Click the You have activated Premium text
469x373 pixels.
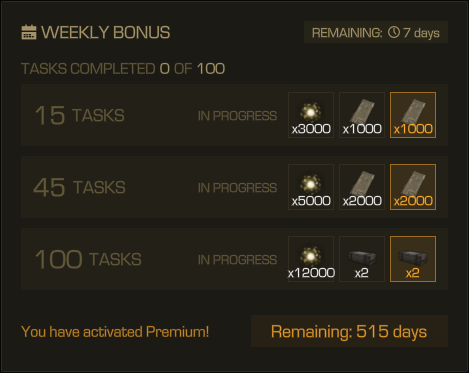(115, 332)
